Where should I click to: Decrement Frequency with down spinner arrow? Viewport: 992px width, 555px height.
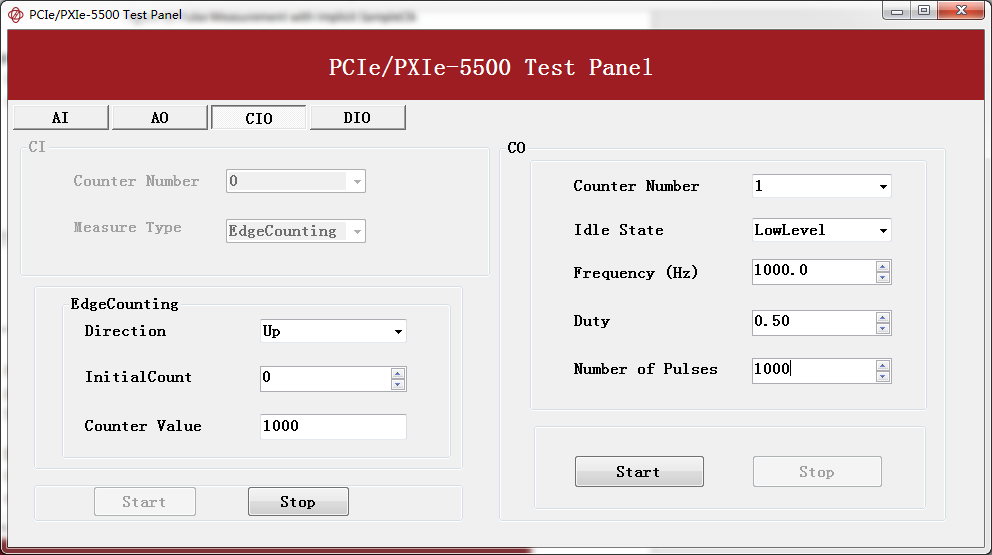(883, 277)
